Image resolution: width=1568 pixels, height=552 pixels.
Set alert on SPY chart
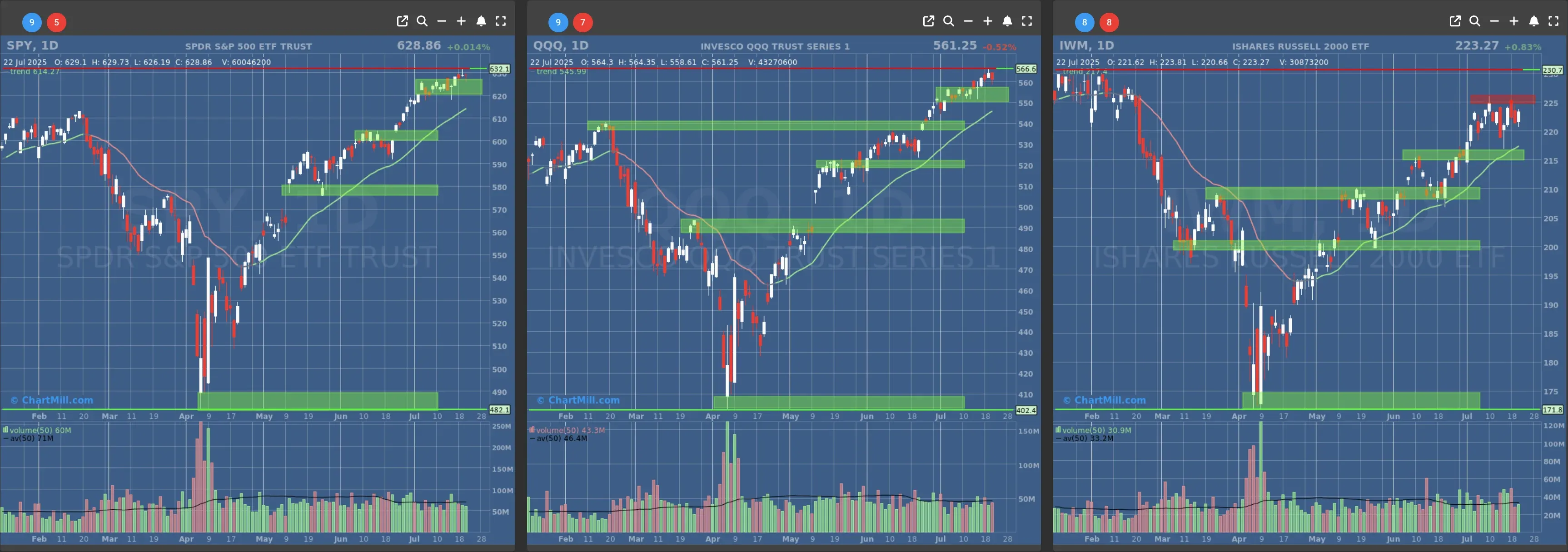[x=481, y=21]
